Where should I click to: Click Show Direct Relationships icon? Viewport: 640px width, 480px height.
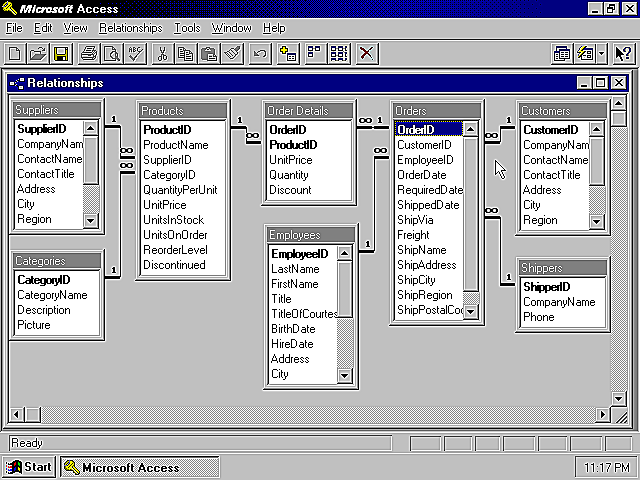[315, 54]
